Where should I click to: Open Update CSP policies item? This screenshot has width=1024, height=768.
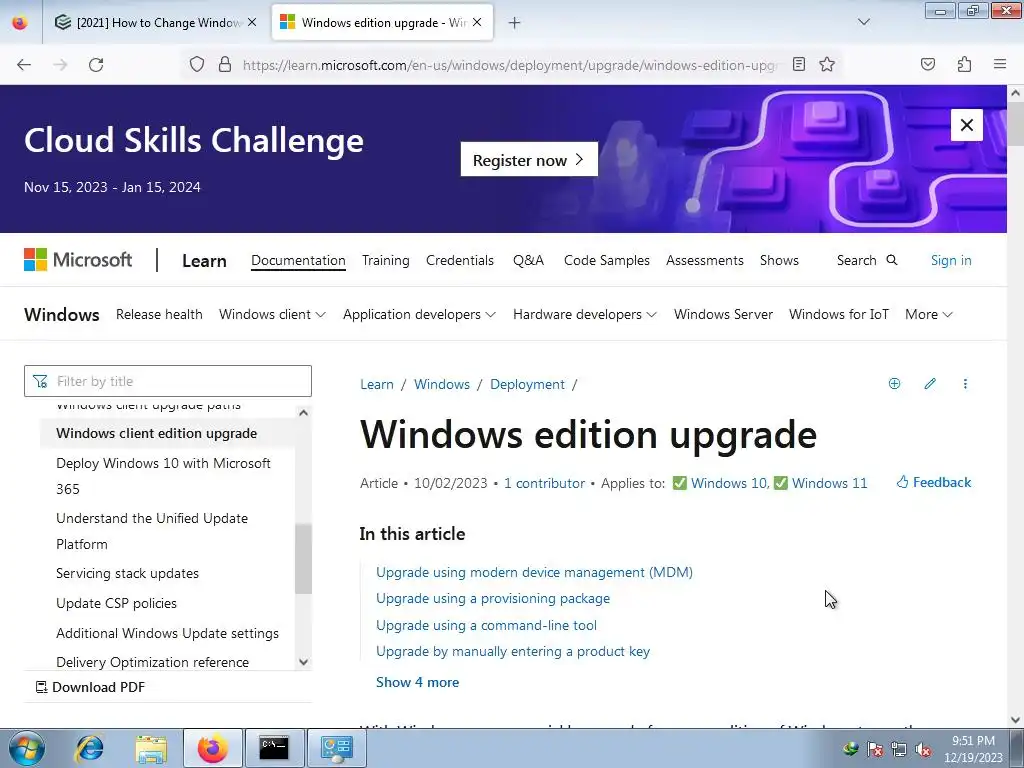pyautogui.click(x=116, y=603)
